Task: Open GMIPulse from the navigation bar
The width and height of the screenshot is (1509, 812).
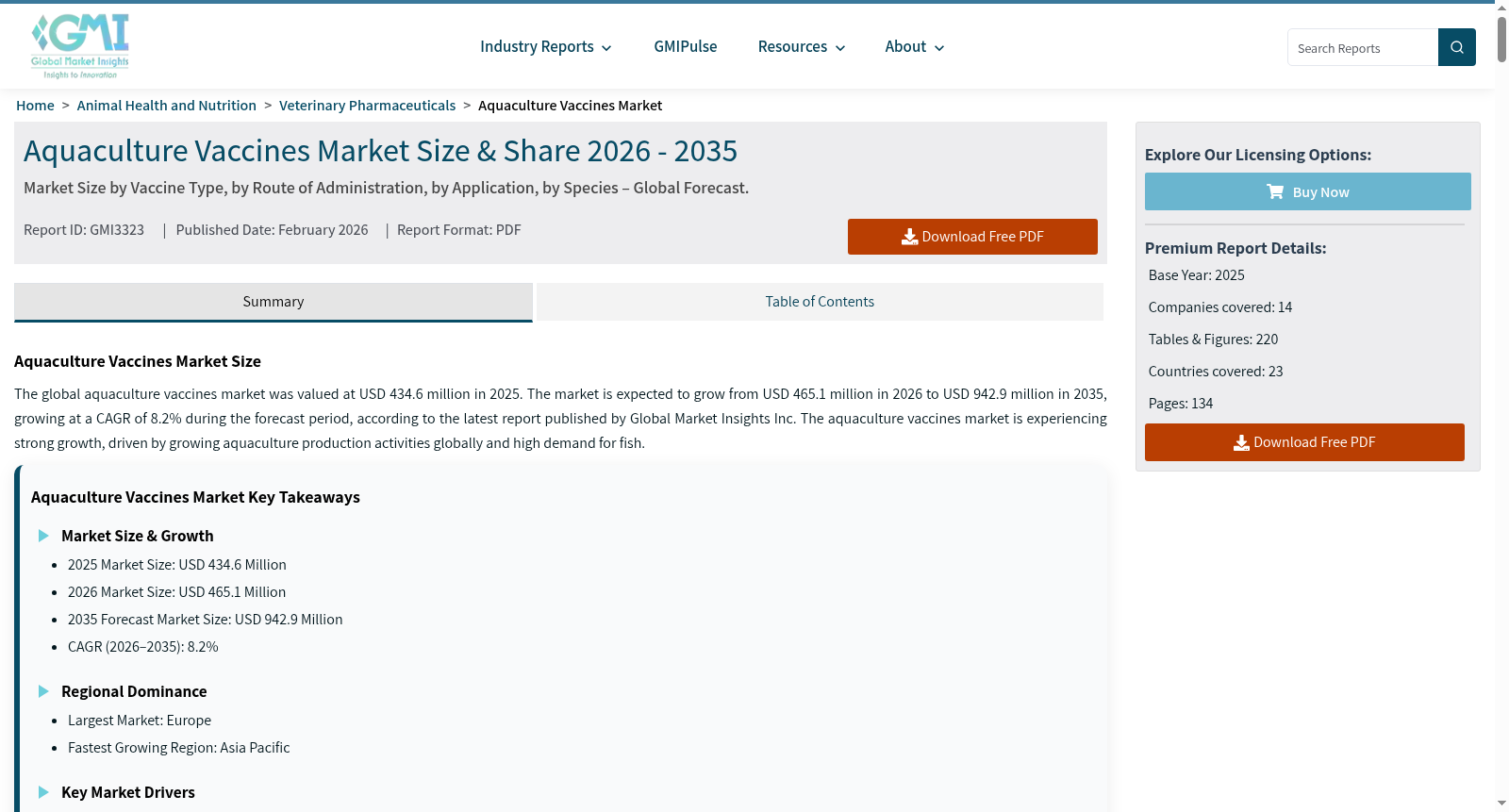Action: (686, 47)
